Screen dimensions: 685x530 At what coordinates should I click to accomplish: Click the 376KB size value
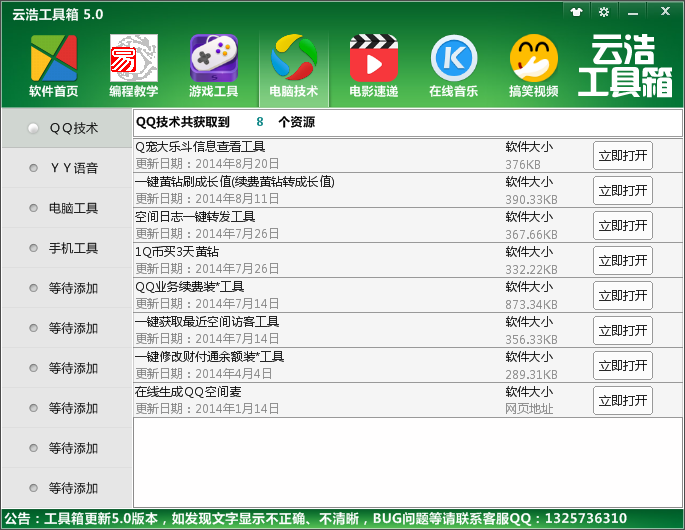523,165
